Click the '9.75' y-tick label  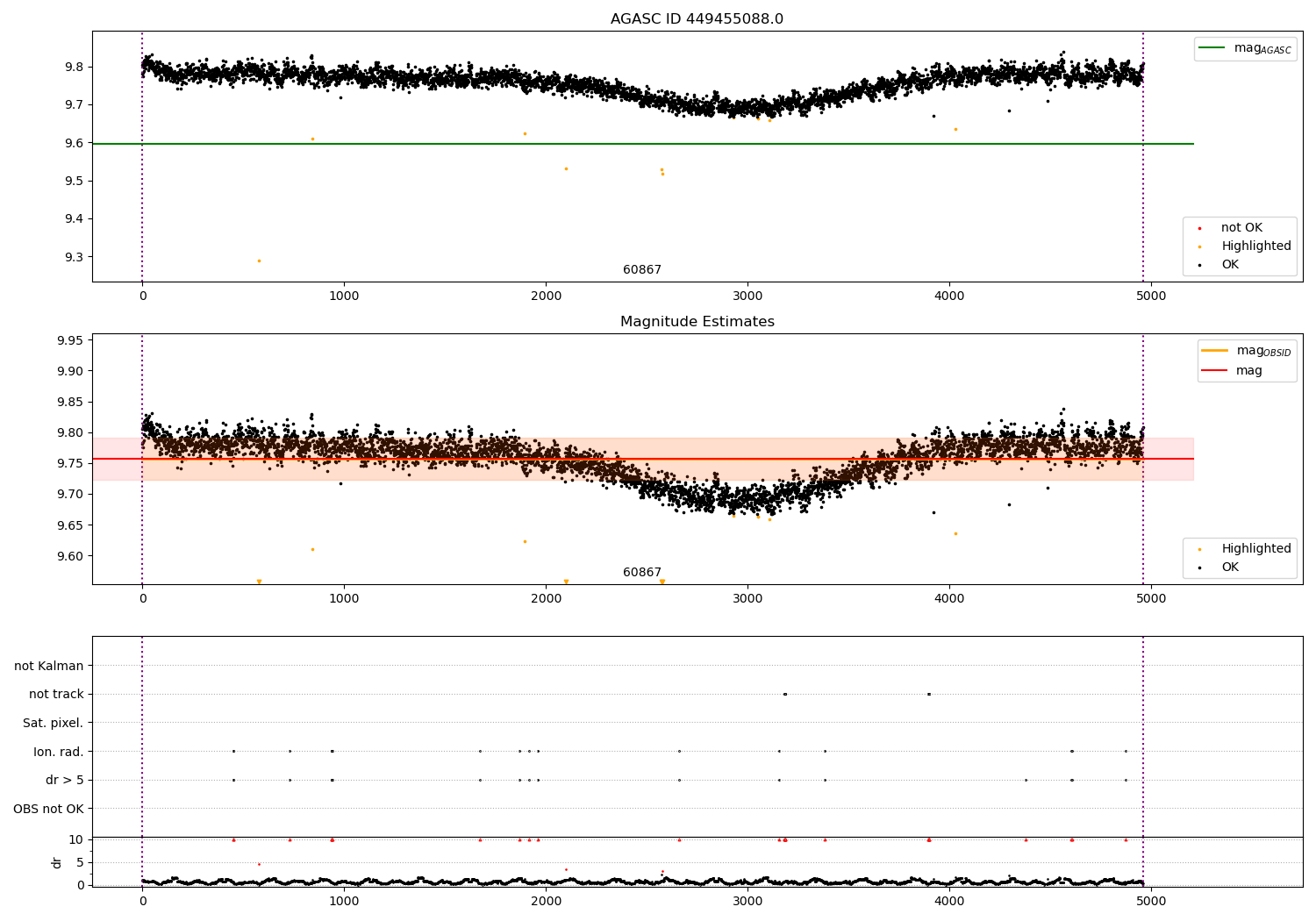click(x=70, y=463)
